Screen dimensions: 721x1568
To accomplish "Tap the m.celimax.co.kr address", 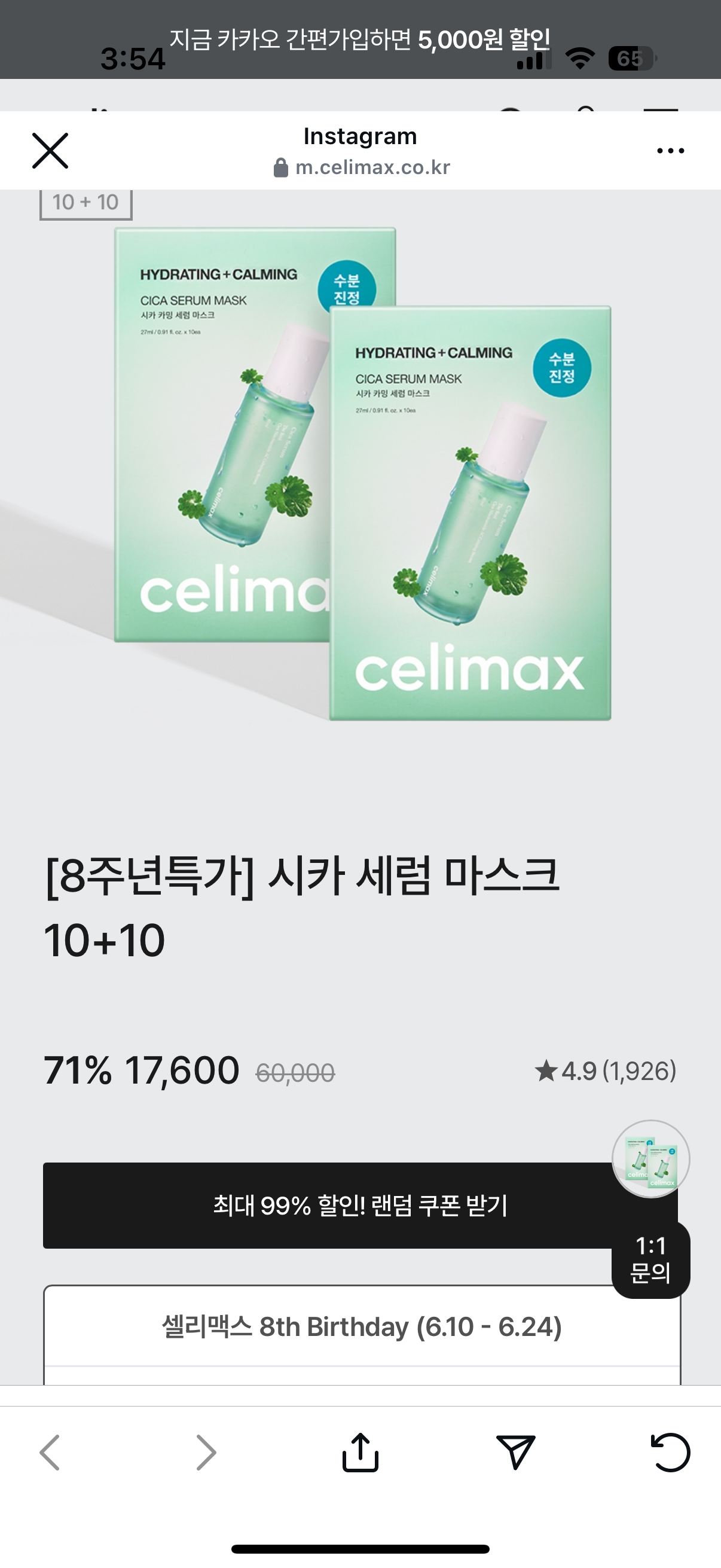I will pos(372,167).
